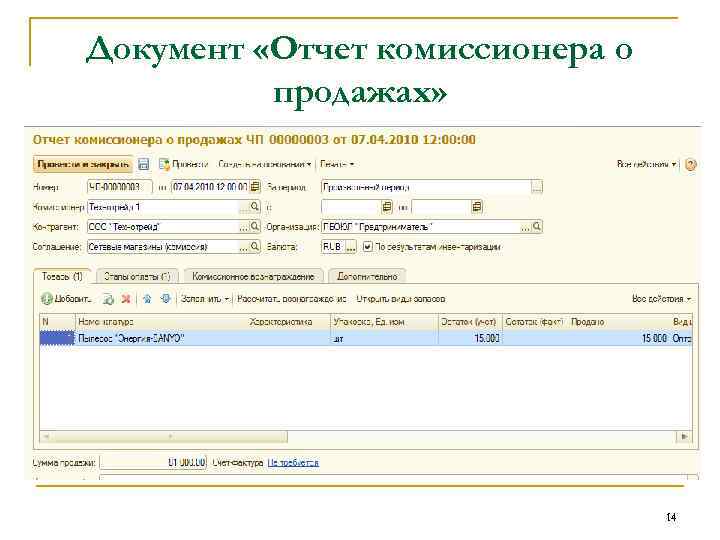Click the green Добавить add row icon
The height and width of the screenshot is (540, 720).
[x=46, y=299]
